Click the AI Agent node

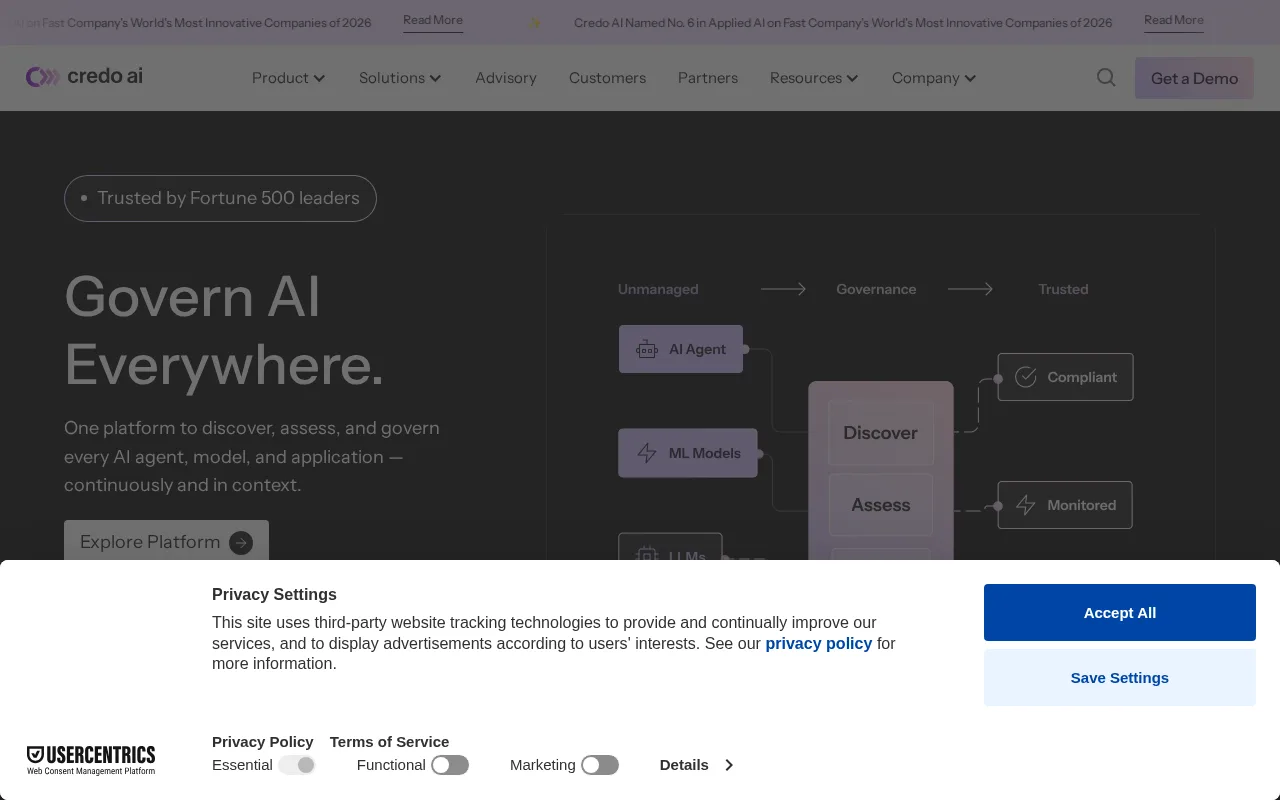(681, 349)
